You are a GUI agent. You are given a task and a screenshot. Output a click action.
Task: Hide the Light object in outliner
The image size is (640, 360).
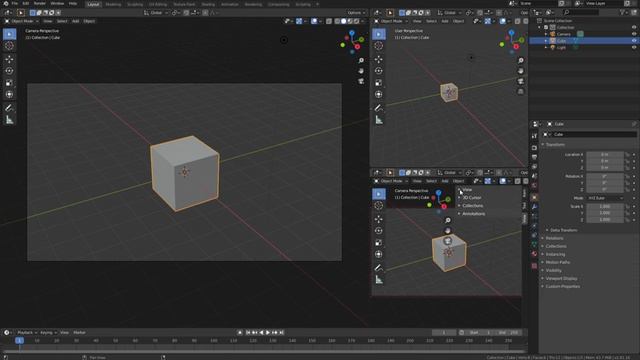coord(634,47)
